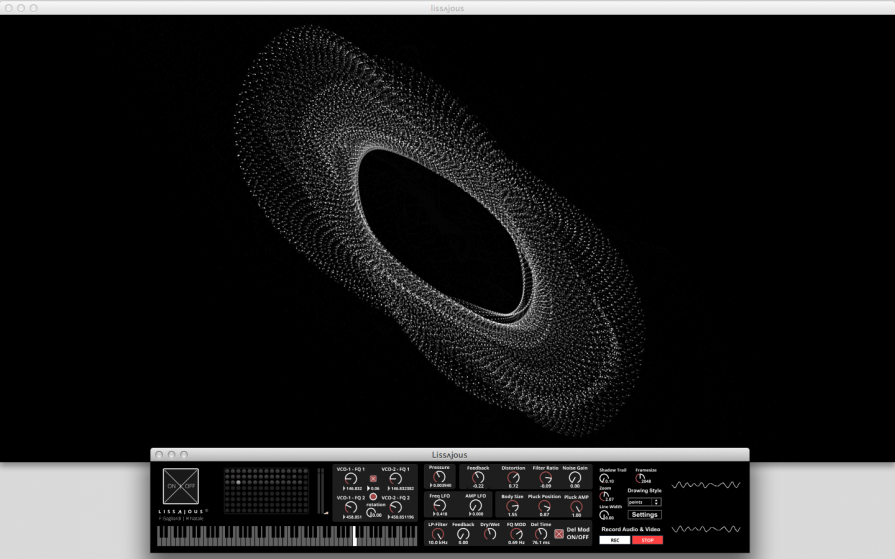Click the 146.832 number box under VCO-1 FQ 1
This screenshot has width=895, height=559.
pos(353,489)
